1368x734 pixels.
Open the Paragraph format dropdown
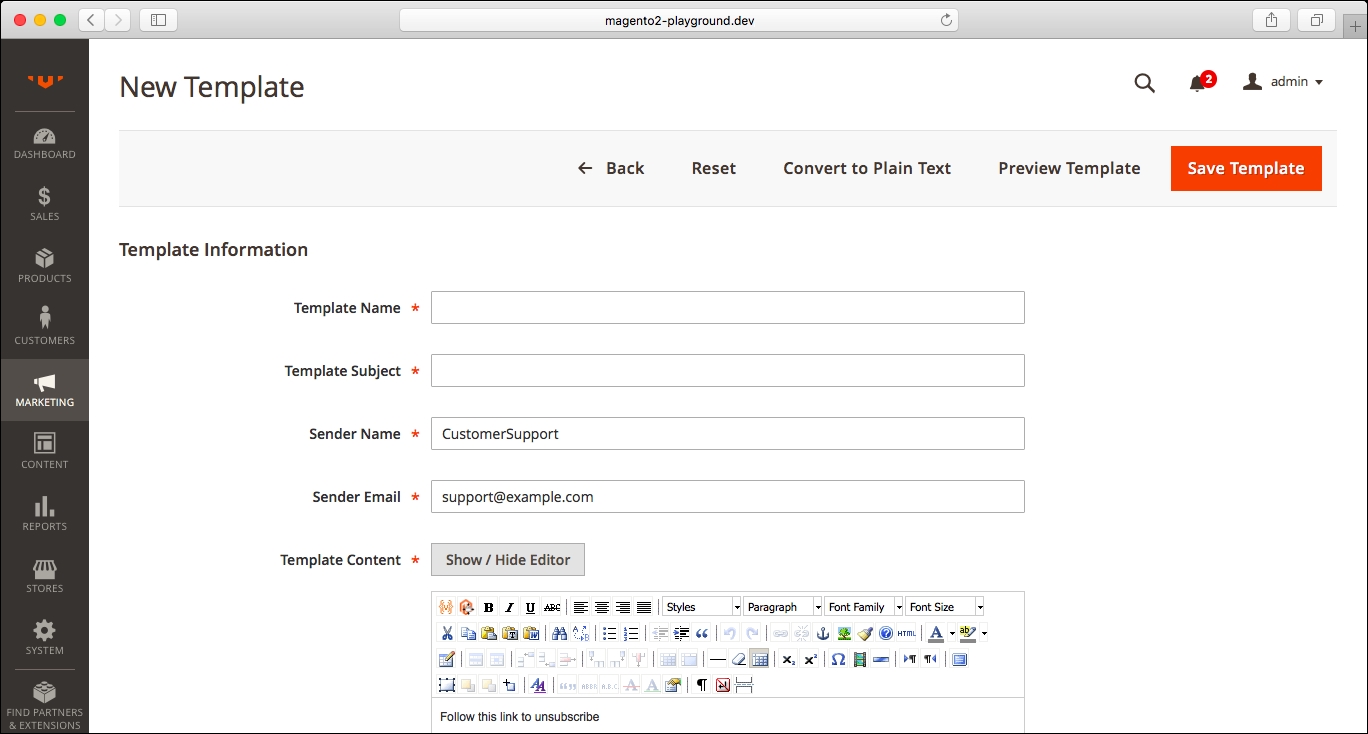[783, 607]
